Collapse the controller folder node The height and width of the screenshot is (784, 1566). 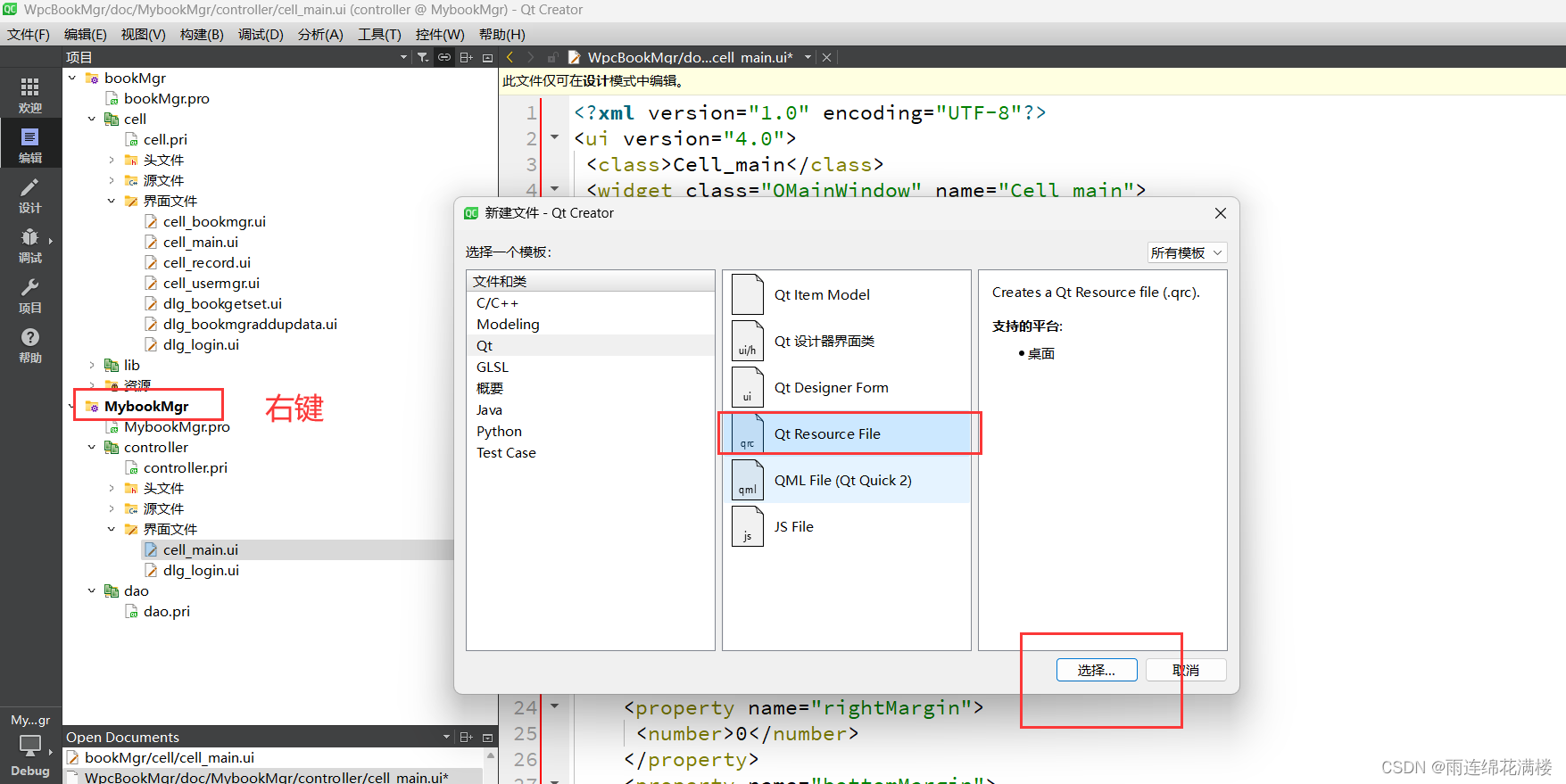pyautogui.click(x=92, y=447)
